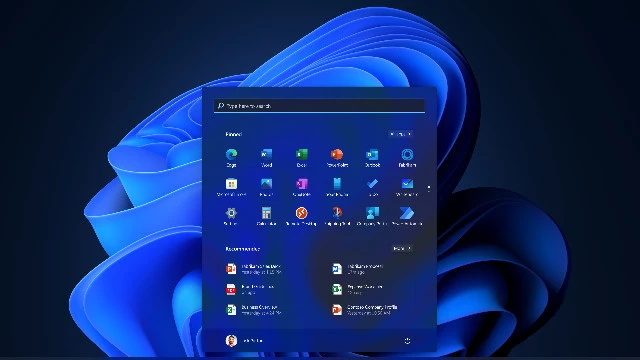This screenshot has width=640, height=360.
Task: Open the Excel pinned app
Action: pos(302,158)
